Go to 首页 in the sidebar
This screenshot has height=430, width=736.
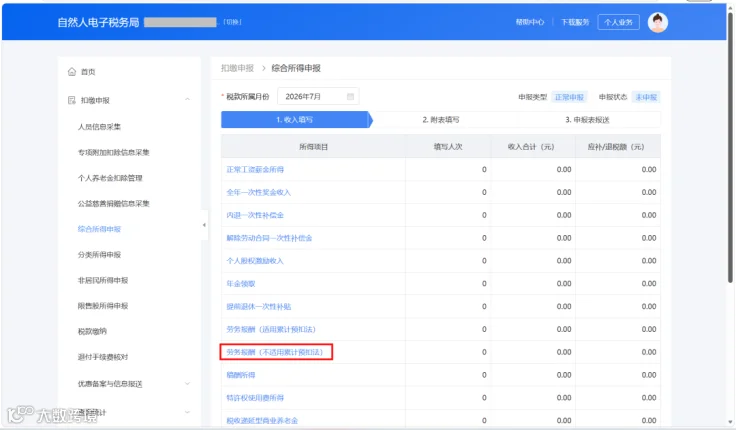click(88, 72)
